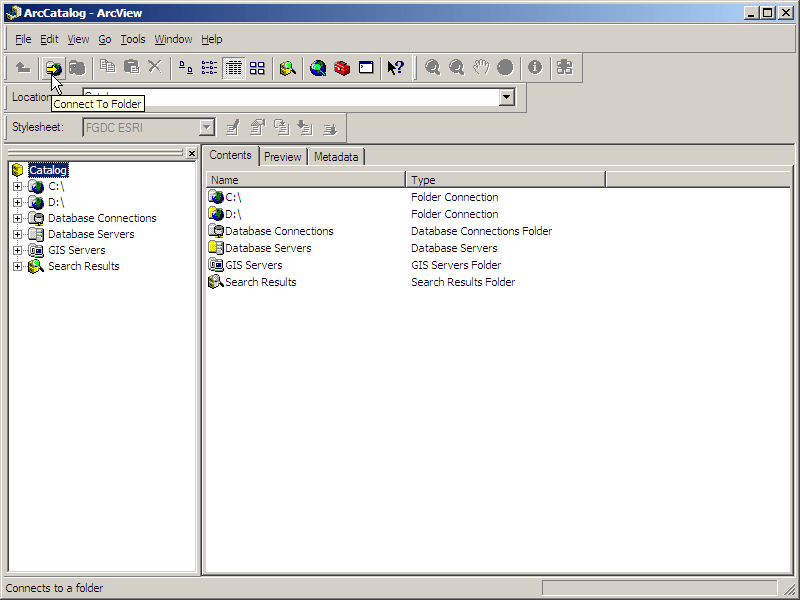Viewport: 800px width, 600px height.
Task: Open the Search tool icon
Action: [x=288, y=67]
